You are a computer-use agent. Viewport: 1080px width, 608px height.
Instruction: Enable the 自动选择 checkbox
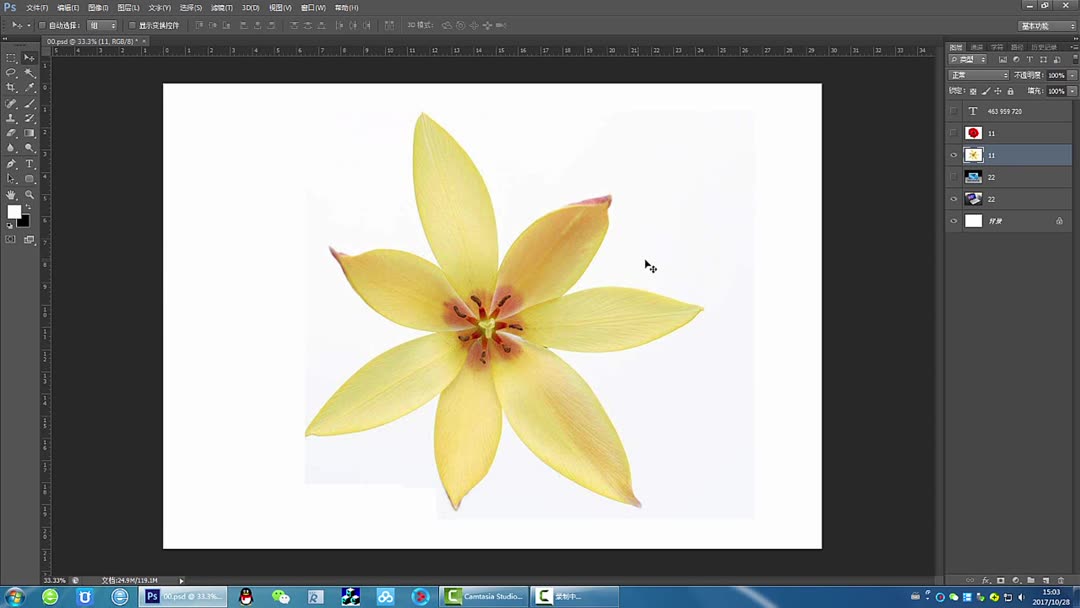pyautogui.click(x=40, y=24)
